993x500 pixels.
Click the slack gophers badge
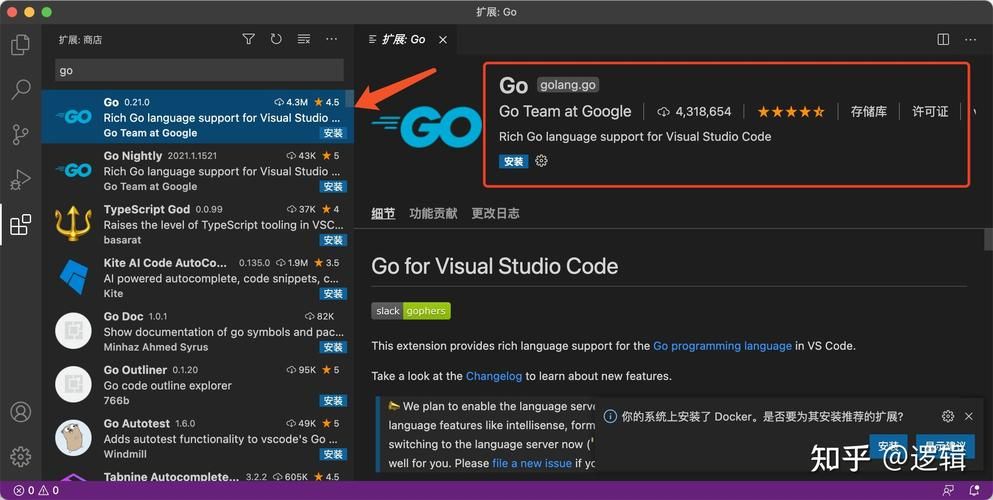[x=411, y=311]
